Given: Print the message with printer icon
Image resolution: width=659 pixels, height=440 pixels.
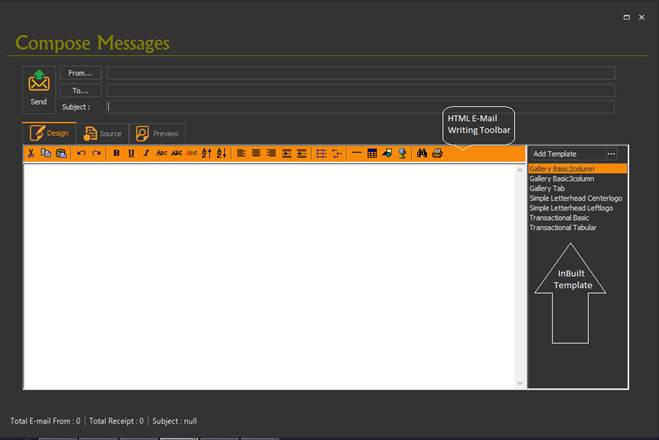Looking at the screenshot, I should coord(437,153).
